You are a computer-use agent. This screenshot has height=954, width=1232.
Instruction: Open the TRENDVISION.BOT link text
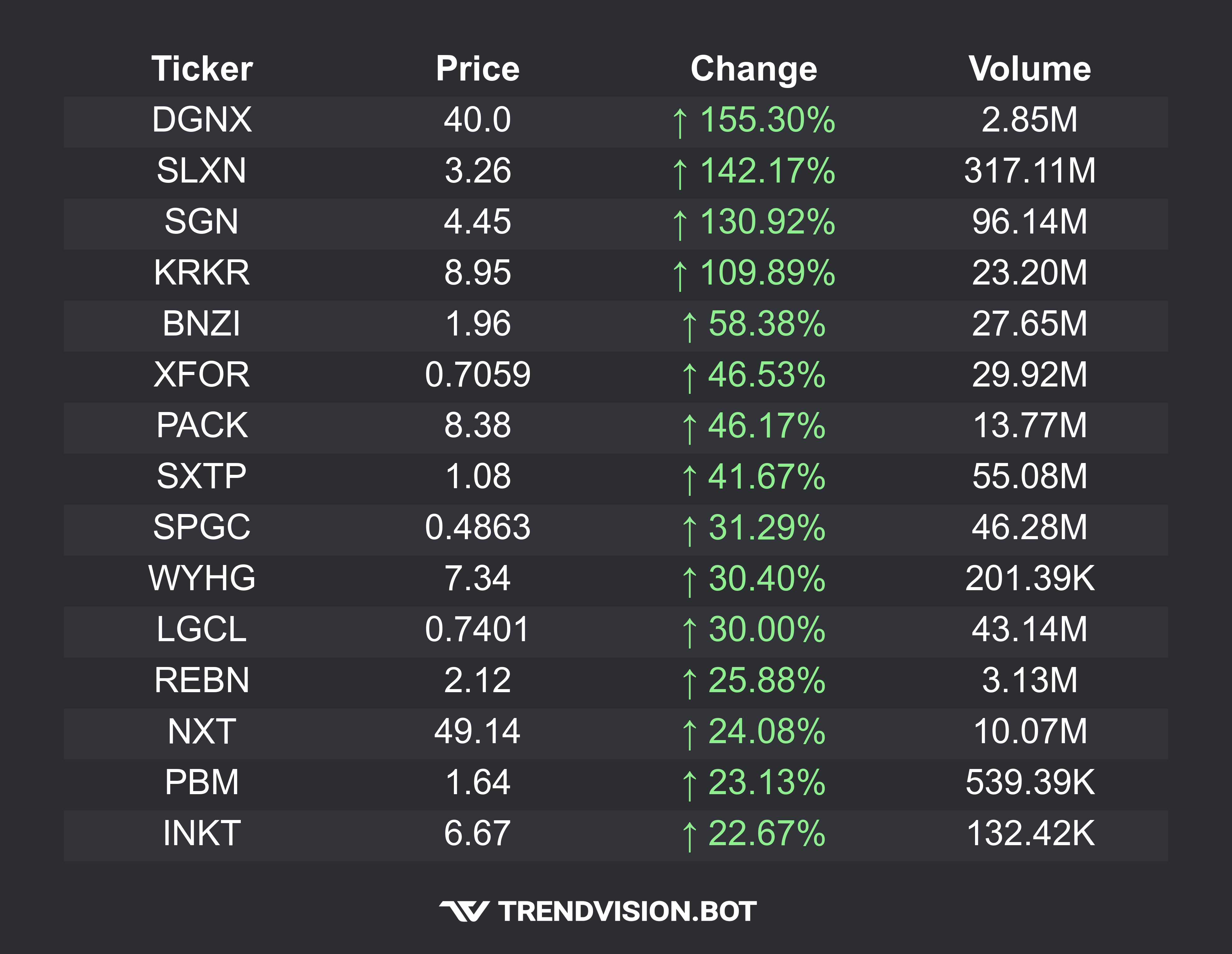click(x=627, y=912)
